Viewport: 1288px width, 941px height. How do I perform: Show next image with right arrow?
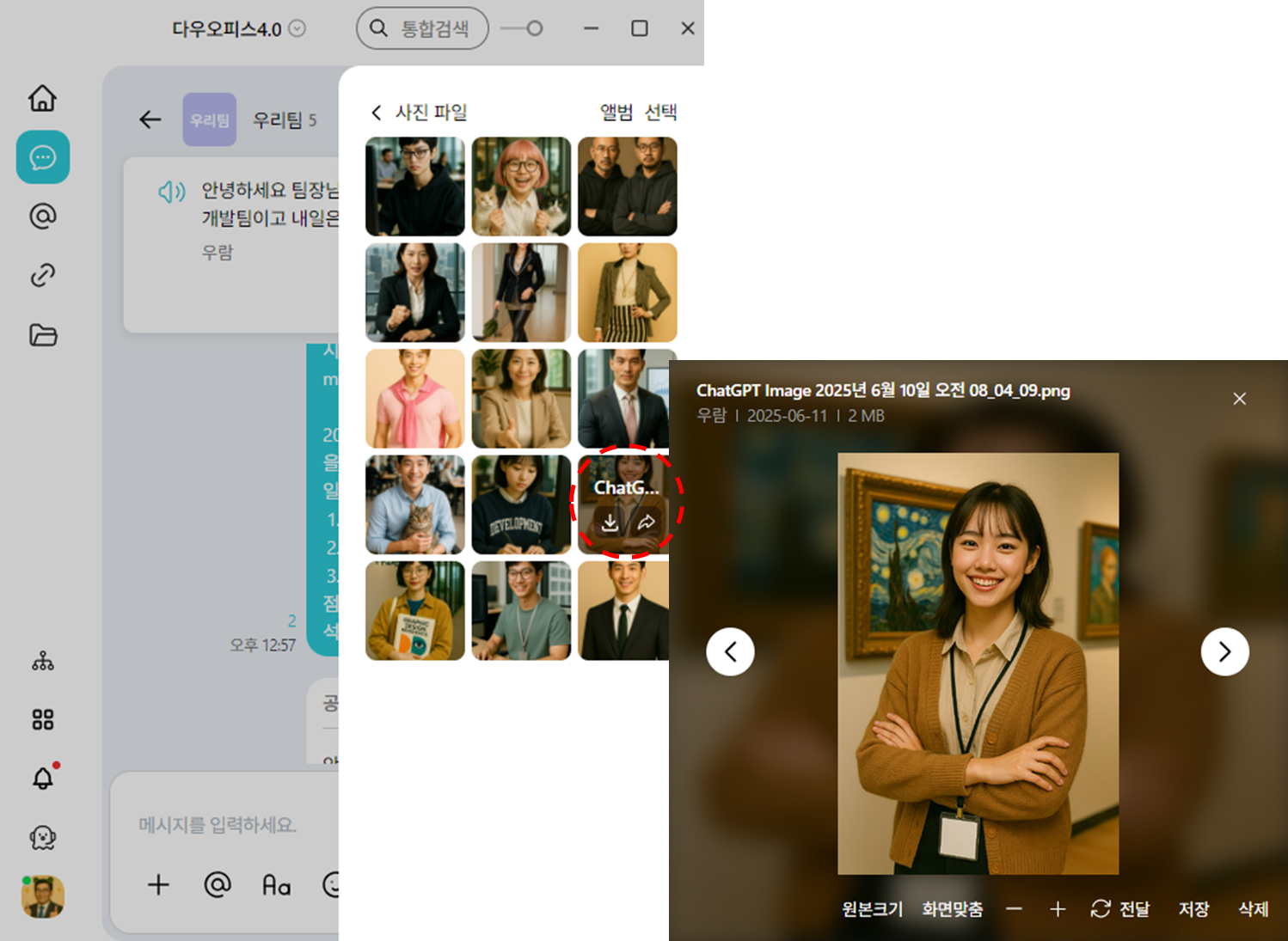tap(1224, 652)
